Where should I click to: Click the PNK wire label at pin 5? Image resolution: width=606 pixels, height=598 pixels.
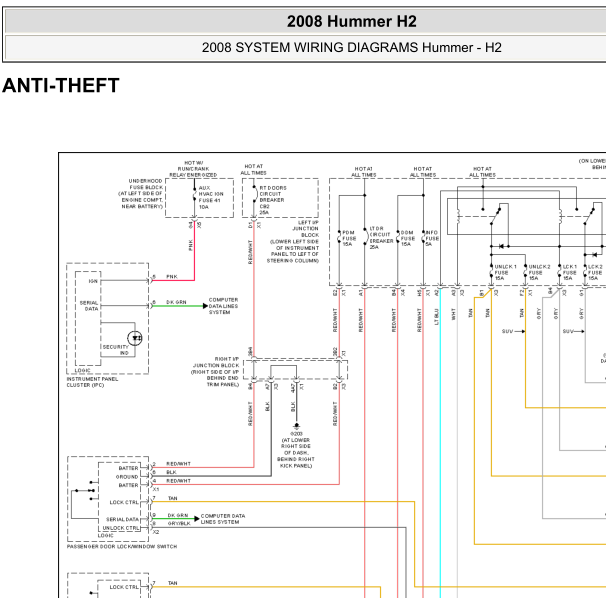point(172,277)
